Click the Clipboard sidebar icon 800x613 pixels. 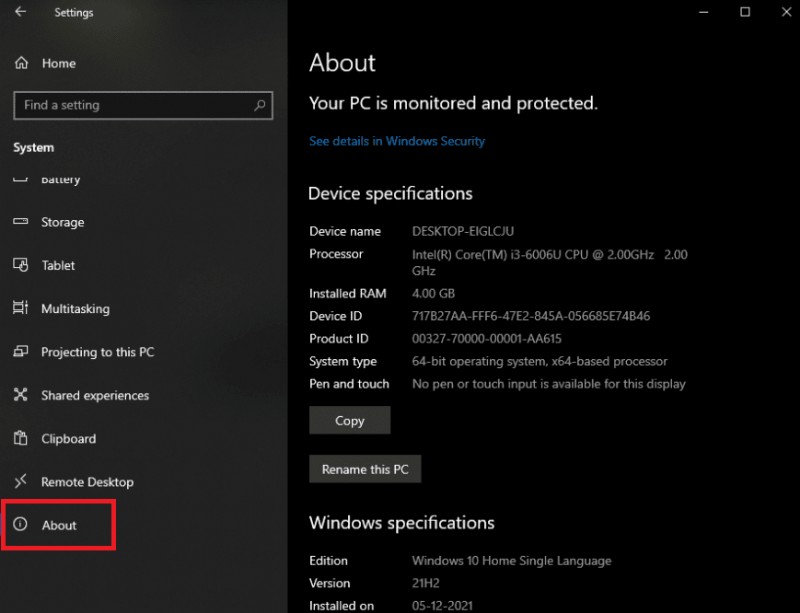pos(22,439)
